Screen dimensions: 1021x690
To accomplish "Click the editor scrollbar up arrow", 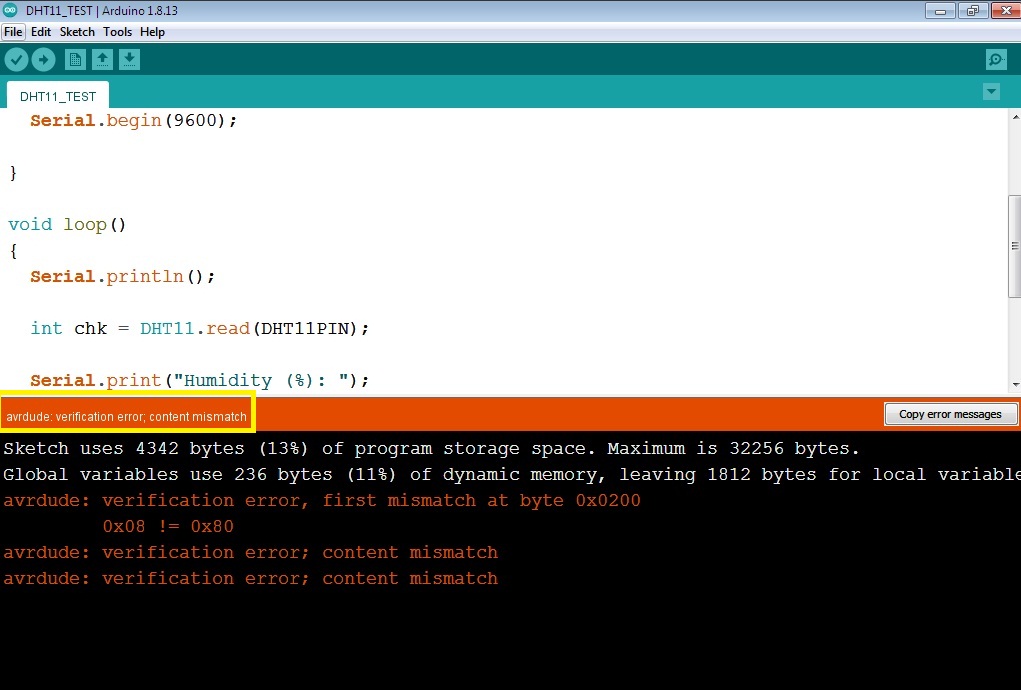I will click(1015, 117).
